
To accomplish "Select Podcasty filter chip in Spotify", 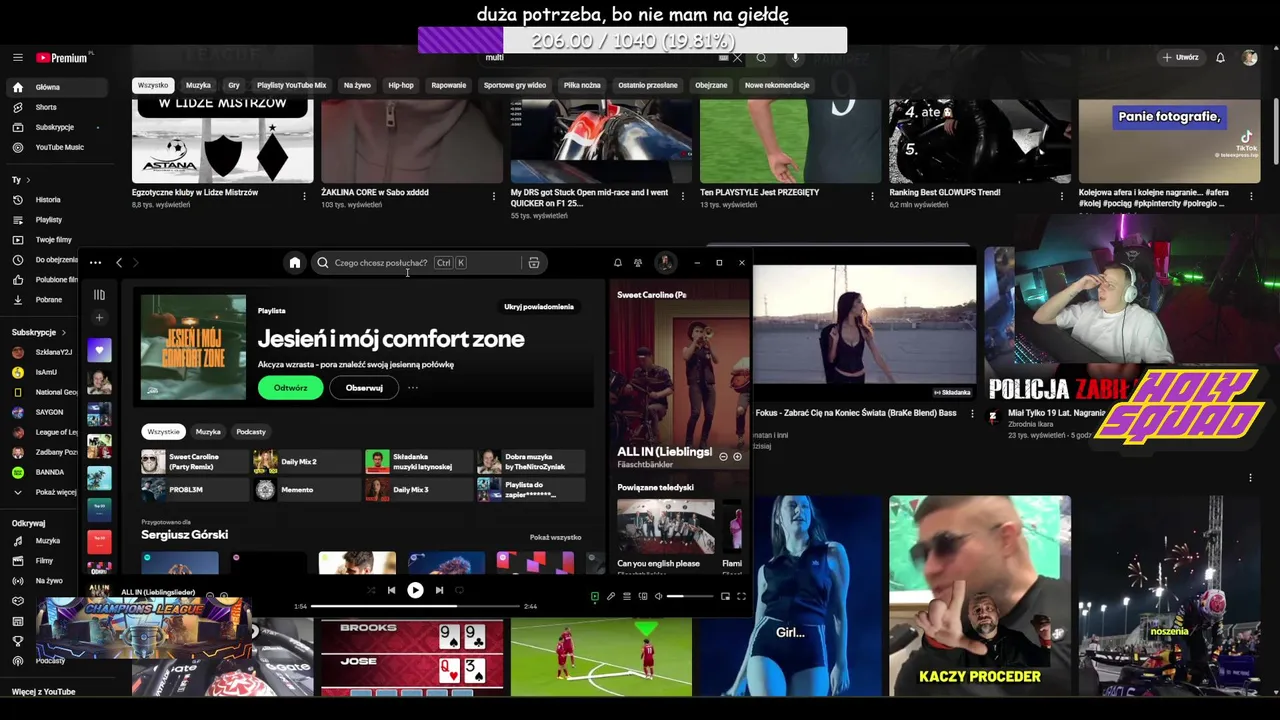I will [x=251, y=432].
